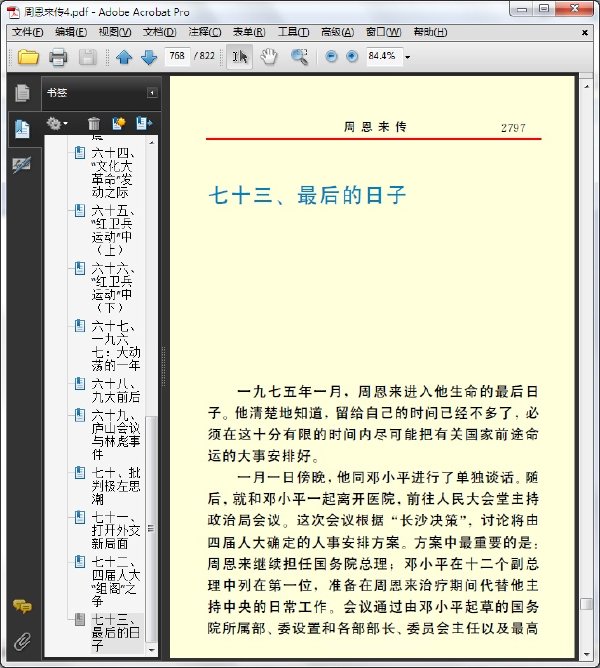Open a file with the folder icon
Screen dimensions: 600x668
point(28,56)
